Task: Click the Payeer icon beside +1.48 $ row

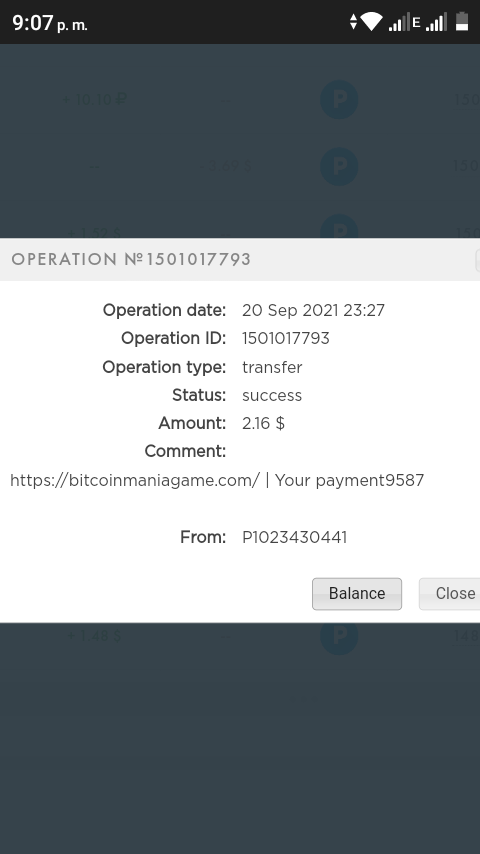Action: 339,636
